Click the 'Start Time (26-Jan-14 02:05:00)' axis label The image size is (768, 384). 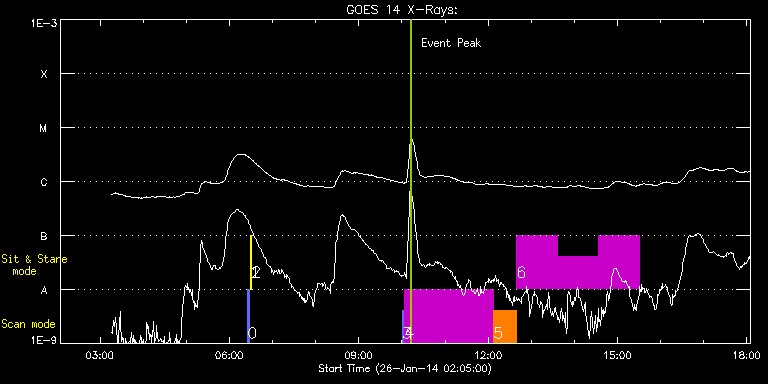click(x=405, y=368)
